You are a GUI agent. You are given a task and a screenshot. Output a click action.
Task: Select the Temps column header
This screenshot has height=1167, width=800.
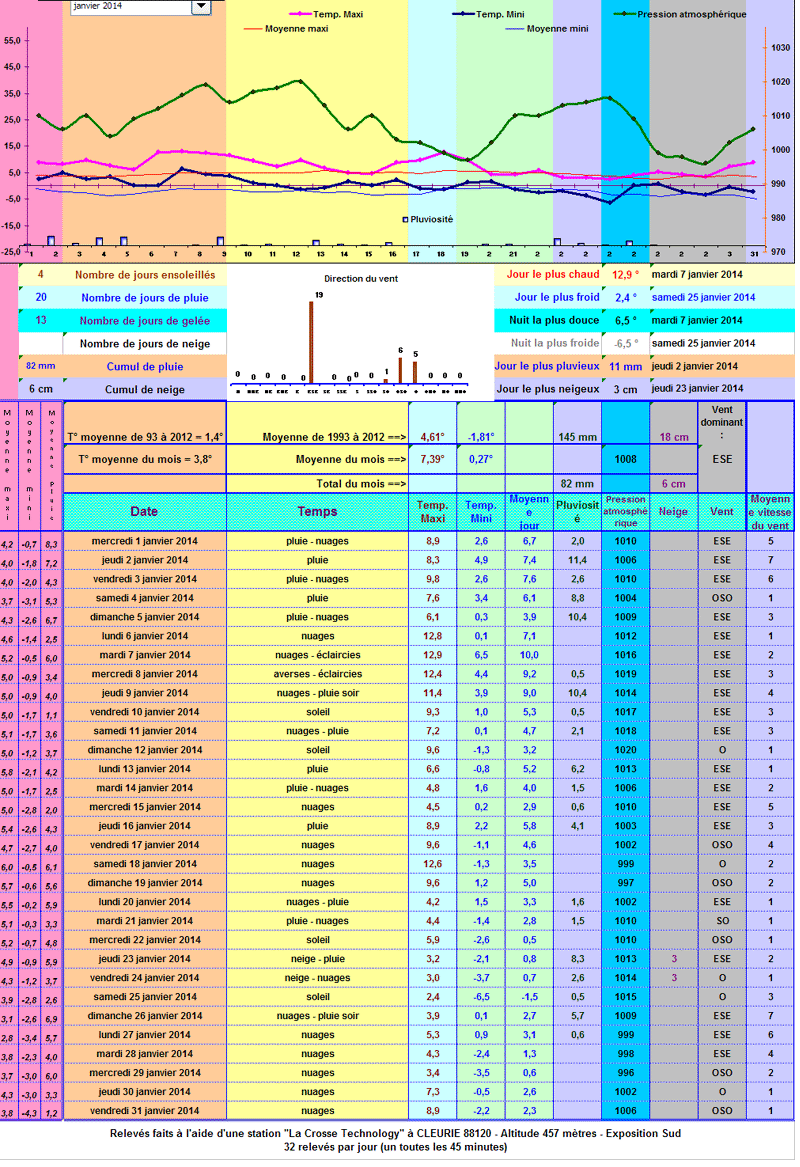click(318, 512)
